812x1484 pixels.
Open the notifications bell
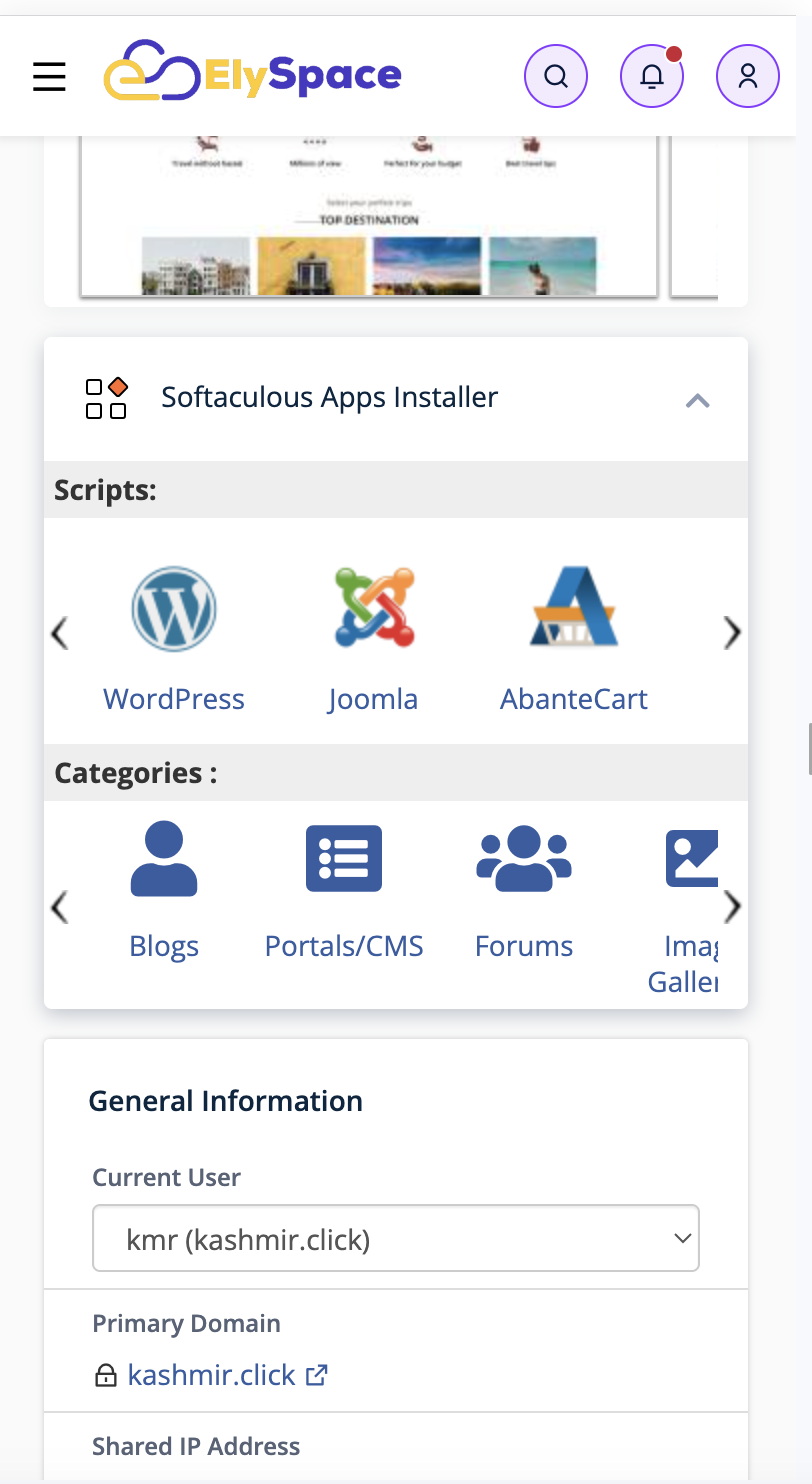[652, 75]
